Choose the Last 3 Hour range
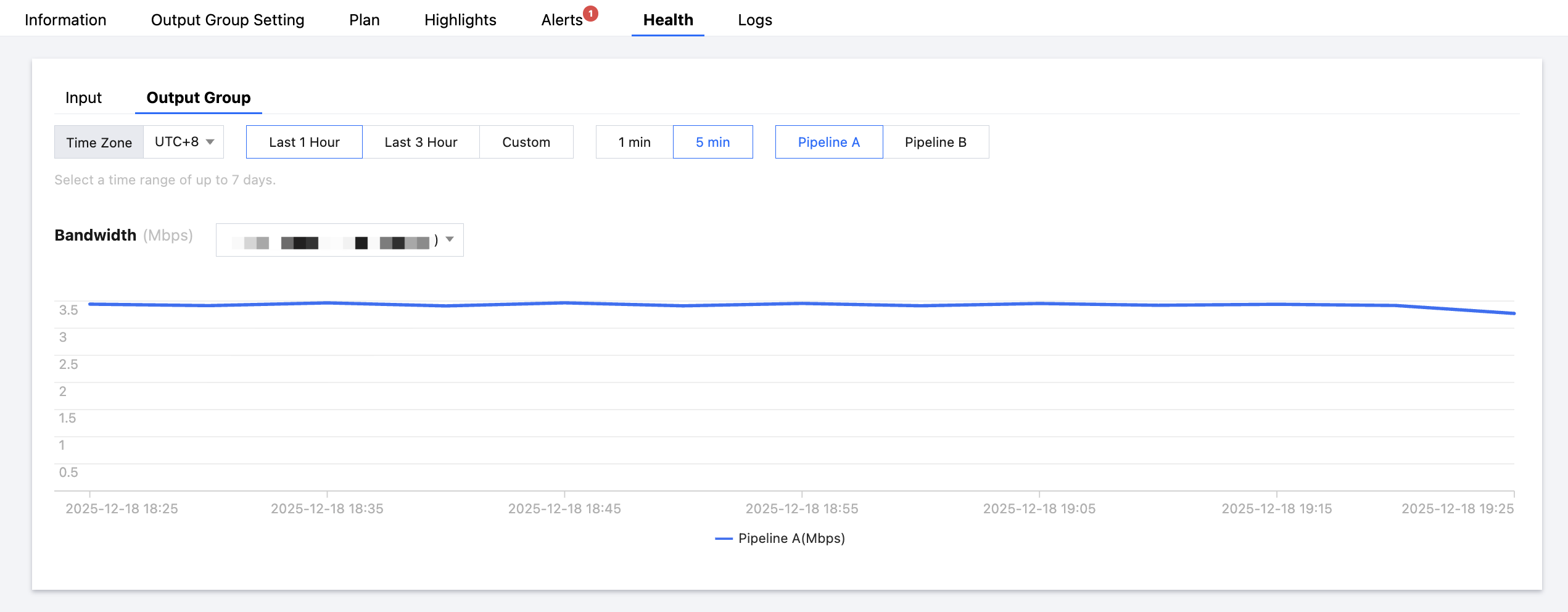1568x612 pixels. pos(421,142)
